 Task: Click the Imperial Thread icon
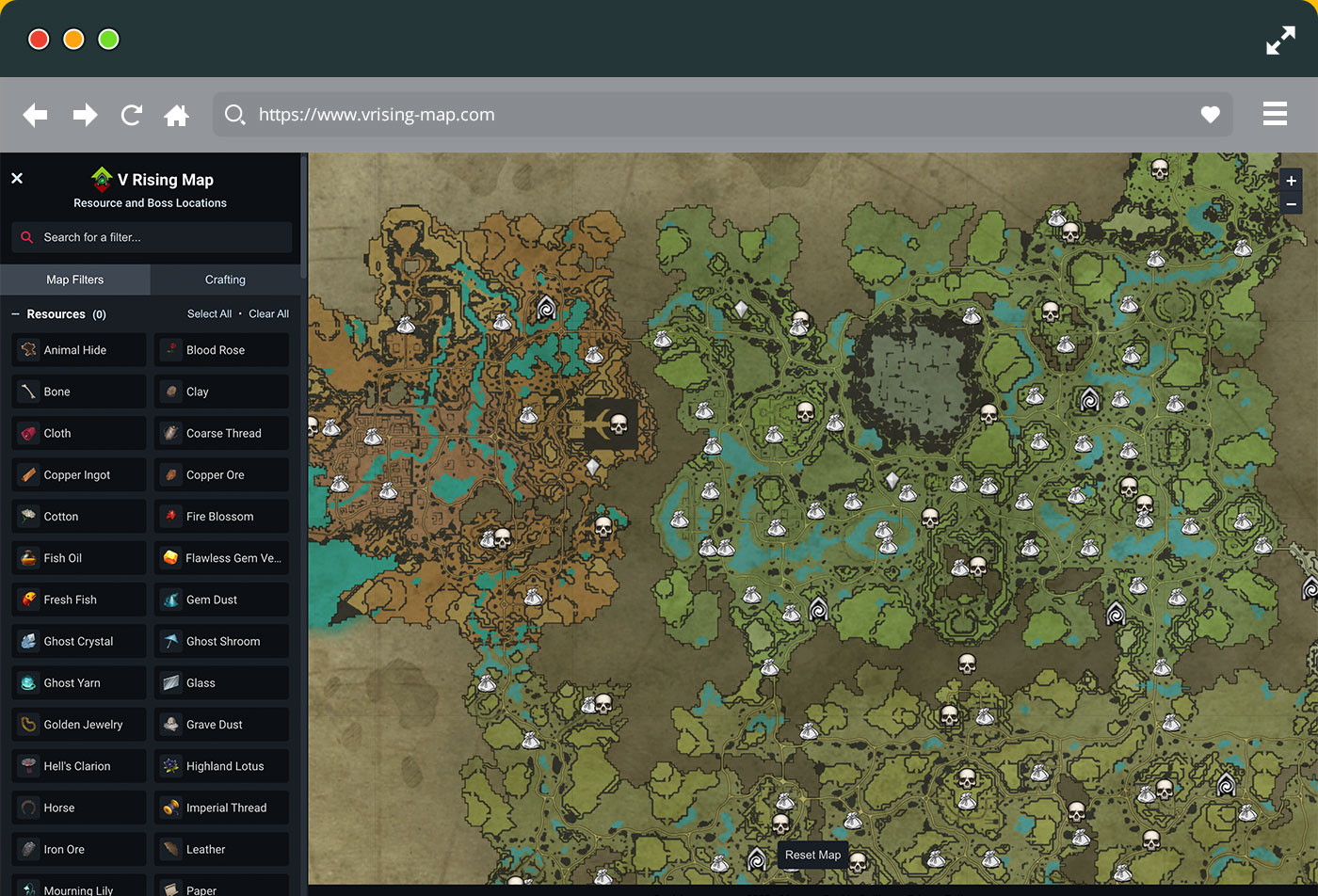(170, 808)
